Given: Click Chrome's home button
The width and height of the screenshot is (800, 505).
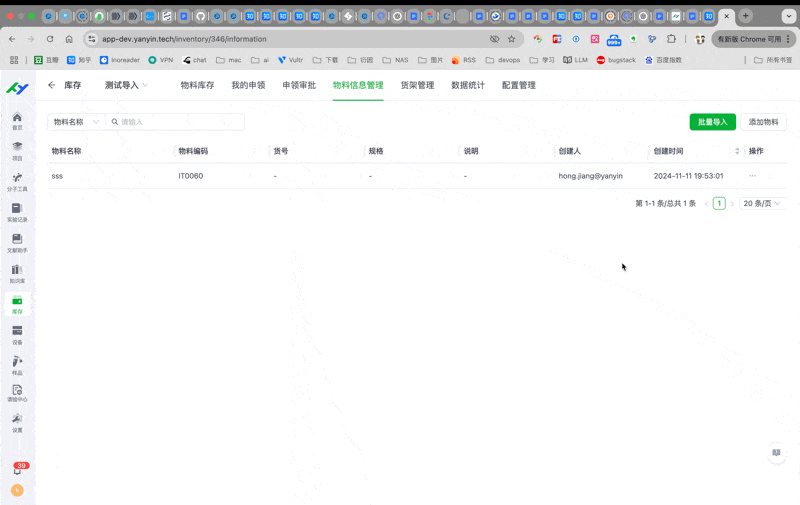Looking at the screenshot, I should click(69, 39).
